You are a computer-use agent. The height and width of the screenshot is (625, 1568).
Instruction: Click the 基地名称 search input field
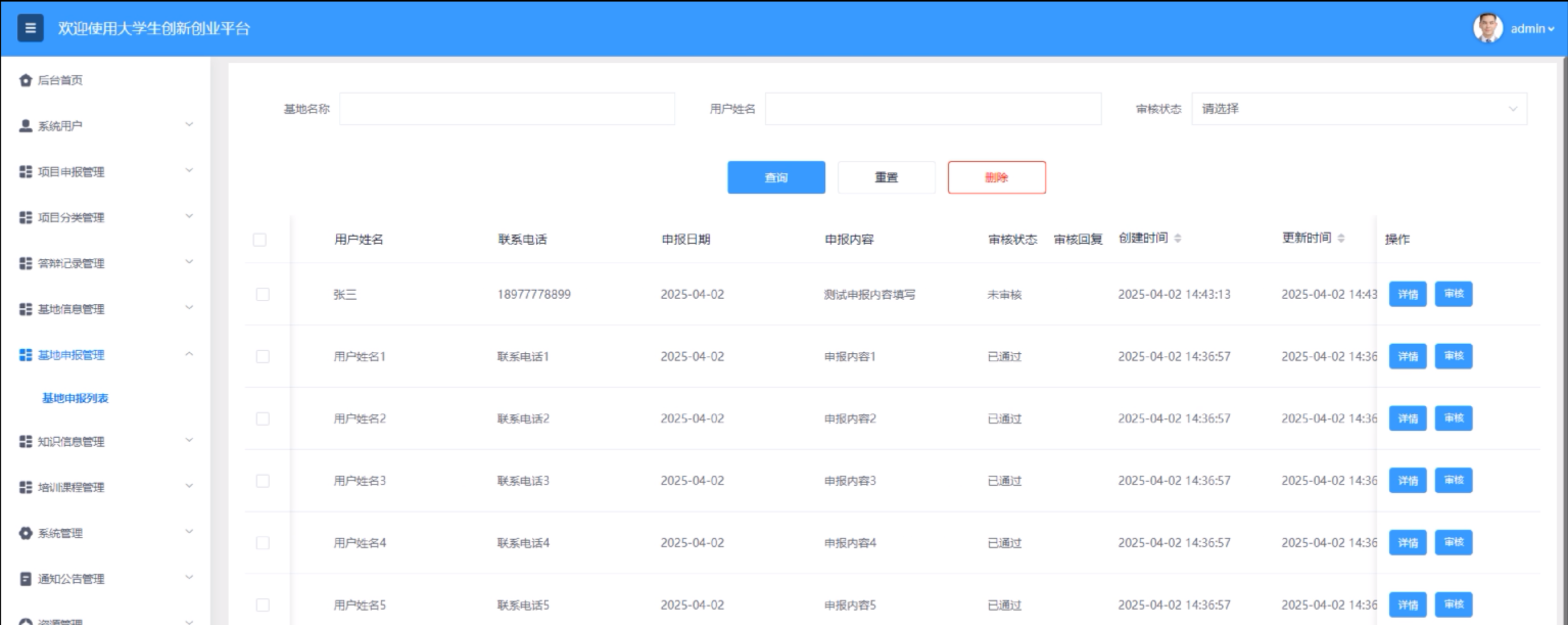click(507, 109)
